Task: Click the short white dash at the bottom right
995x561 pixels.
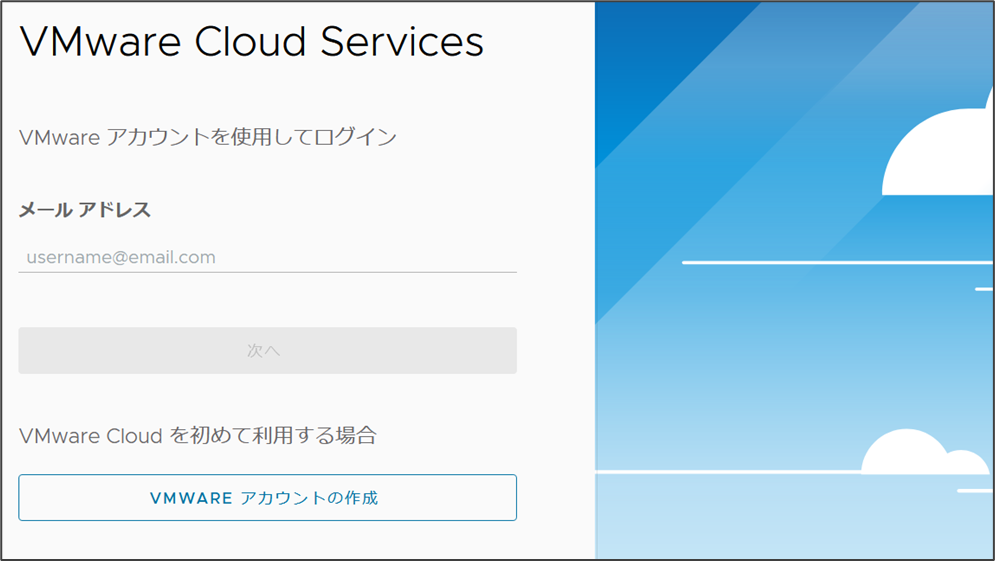Action: point(974,491)
